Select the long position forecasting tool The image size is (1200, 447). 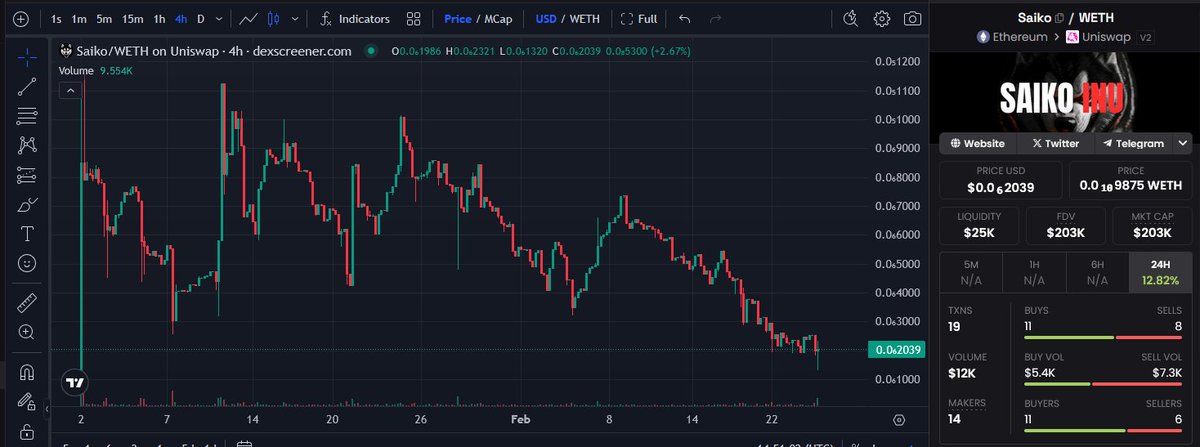[27, 176]
